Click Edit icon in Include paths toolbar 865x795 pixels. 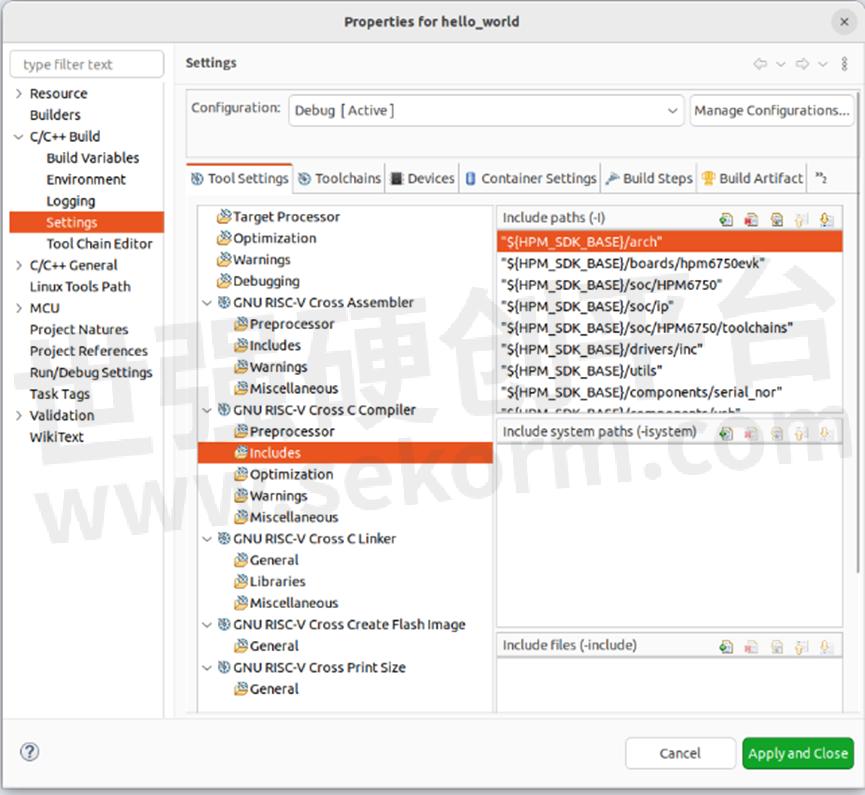(776, 220)
